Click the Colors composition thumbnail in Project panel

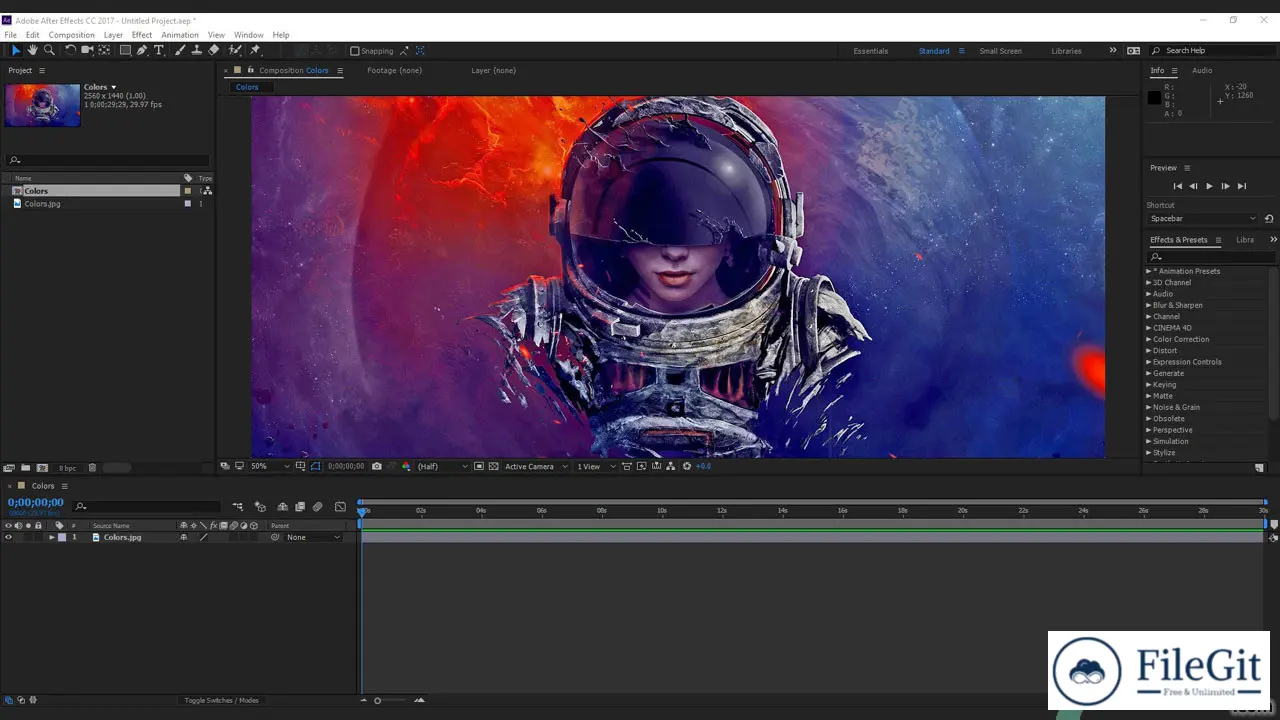[42, 105]
